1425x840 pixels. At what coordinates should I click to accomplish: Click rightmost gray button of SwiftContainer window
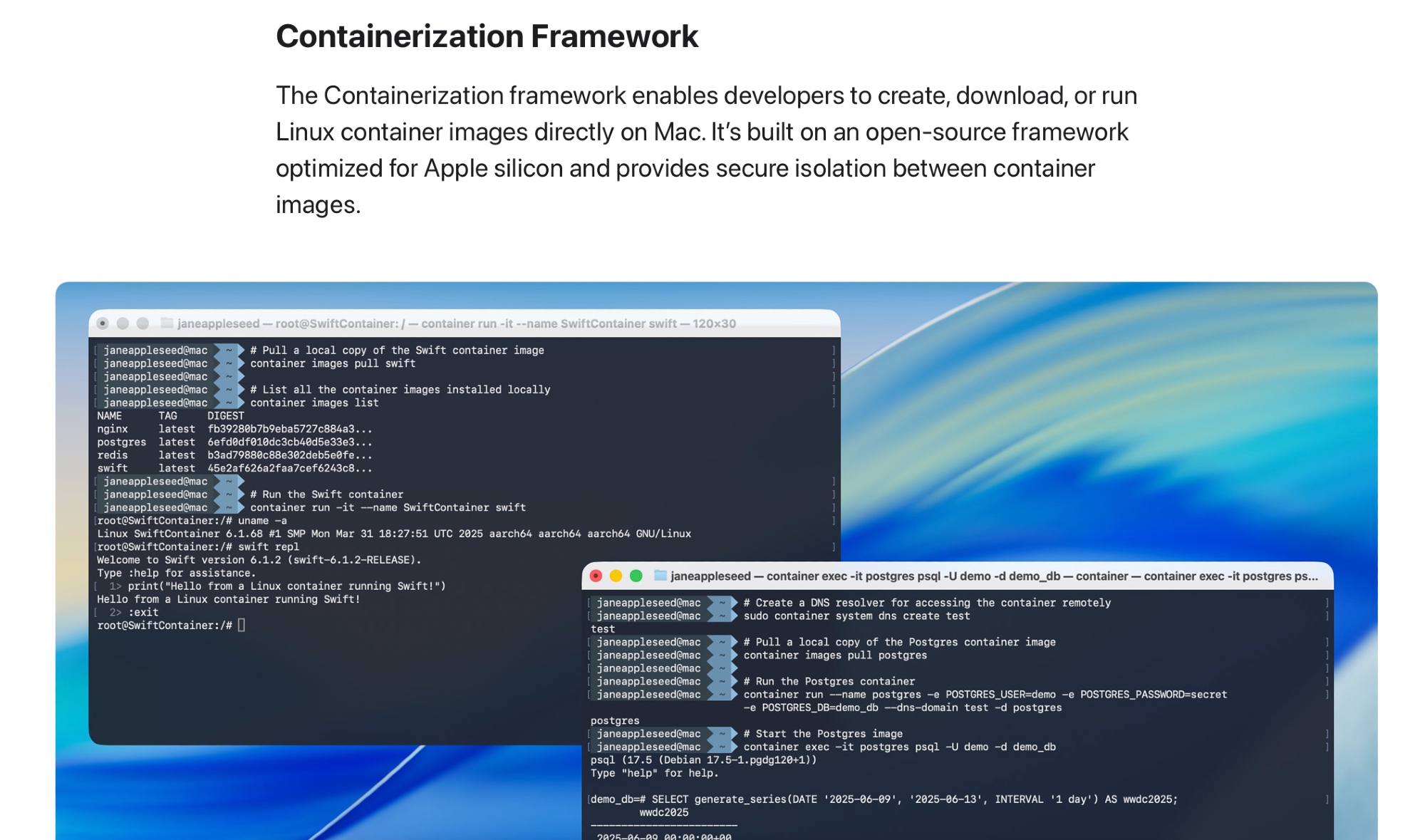coord(142,323)
